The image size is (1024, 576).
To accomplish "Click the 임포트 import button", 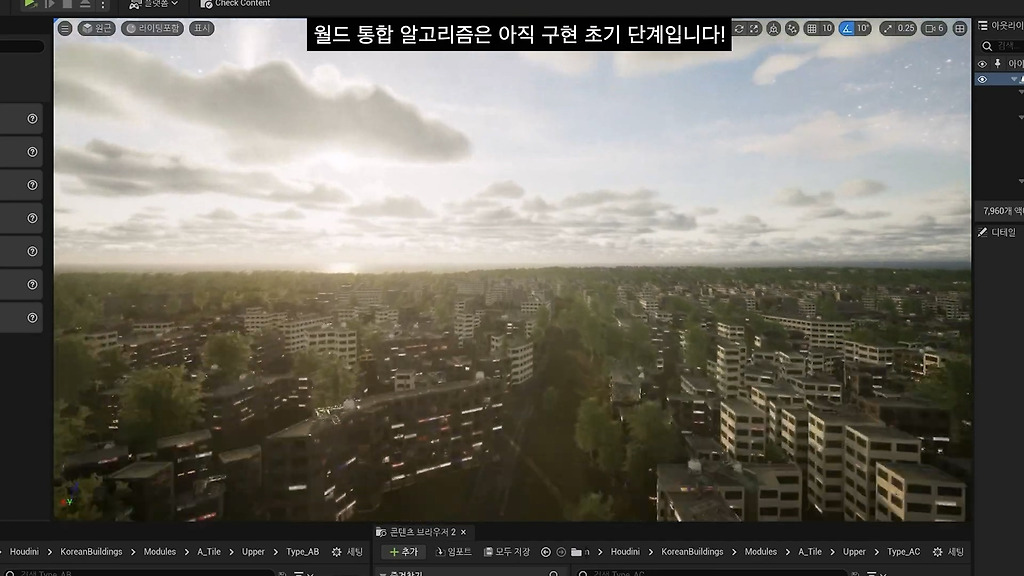I will (453, 552).
